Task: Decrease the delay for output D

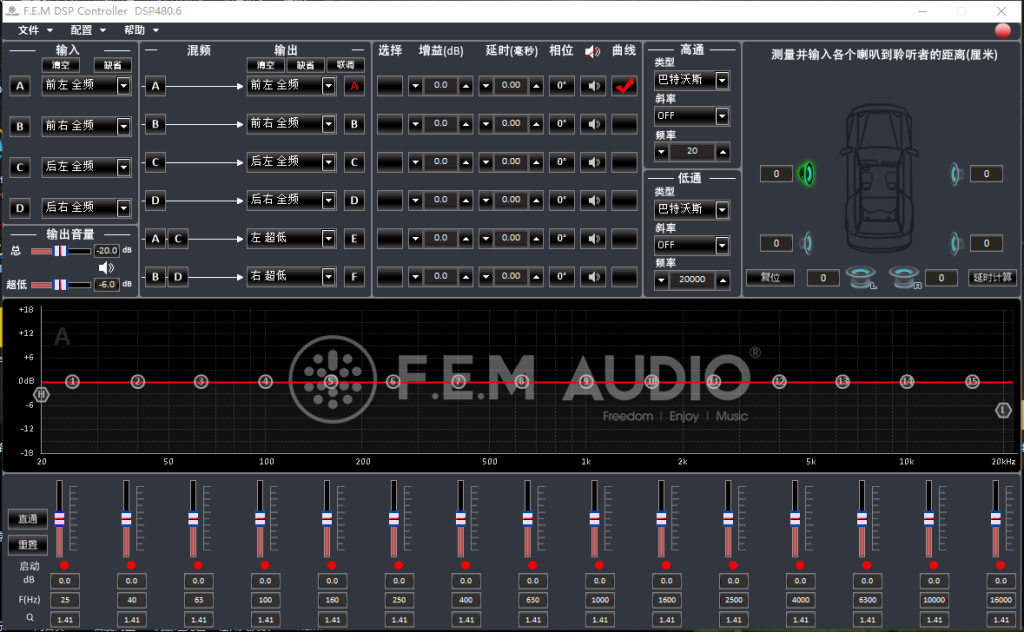Action: coord(485,200)
